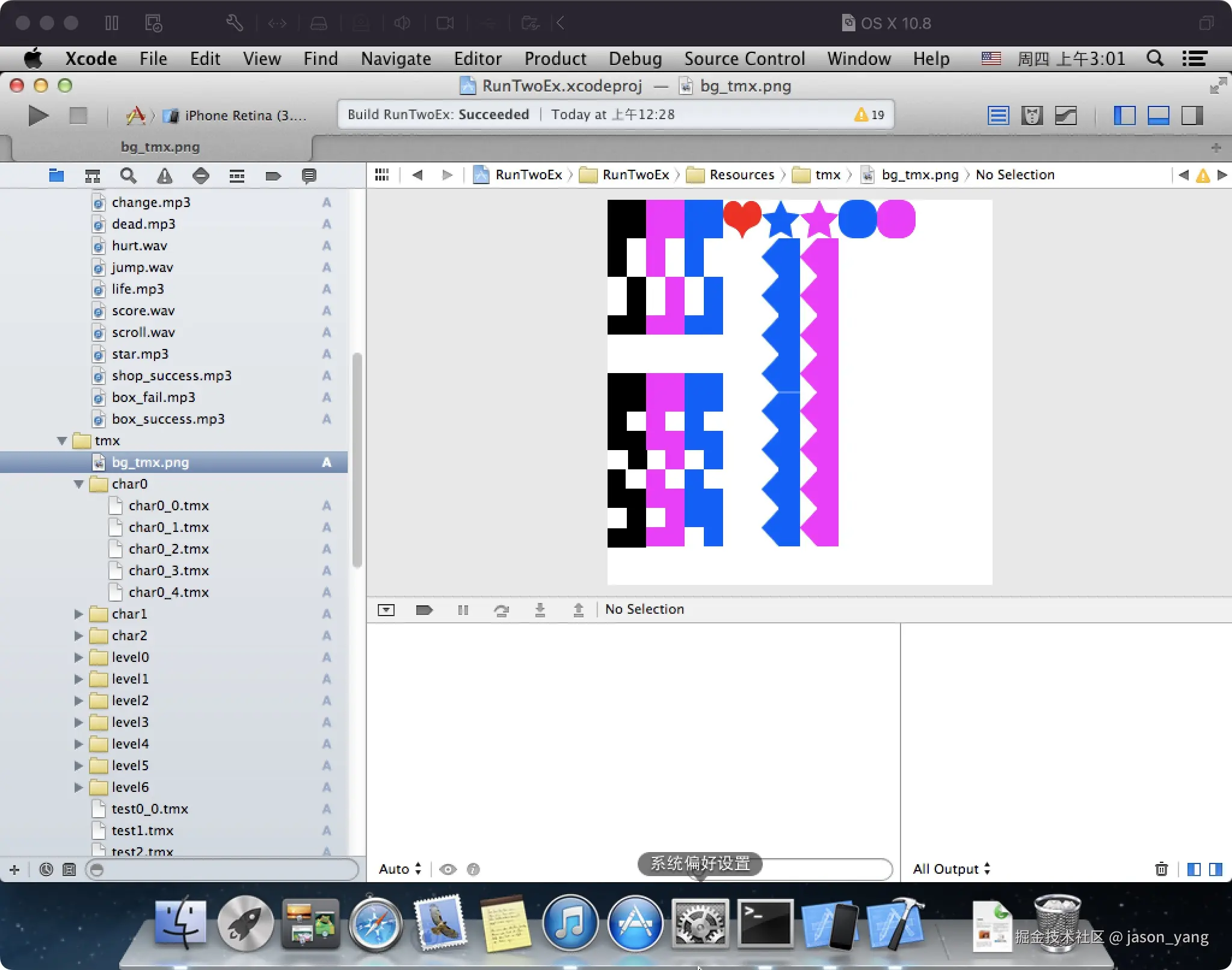Screen dimensions: 1232x970
Task: Click the Run (play) button in toolbar
Action: [38, 115]
